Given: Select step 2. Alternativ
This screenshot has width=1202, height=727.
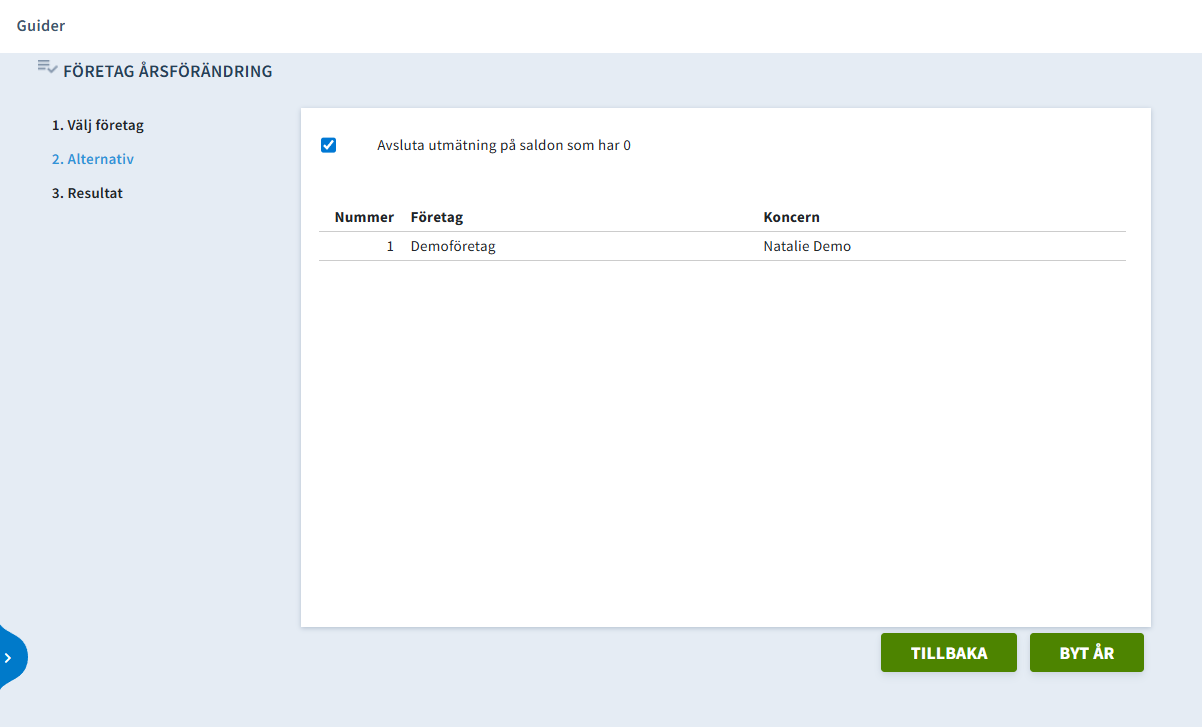Looking at the screenshot, I should coord(93,159).
